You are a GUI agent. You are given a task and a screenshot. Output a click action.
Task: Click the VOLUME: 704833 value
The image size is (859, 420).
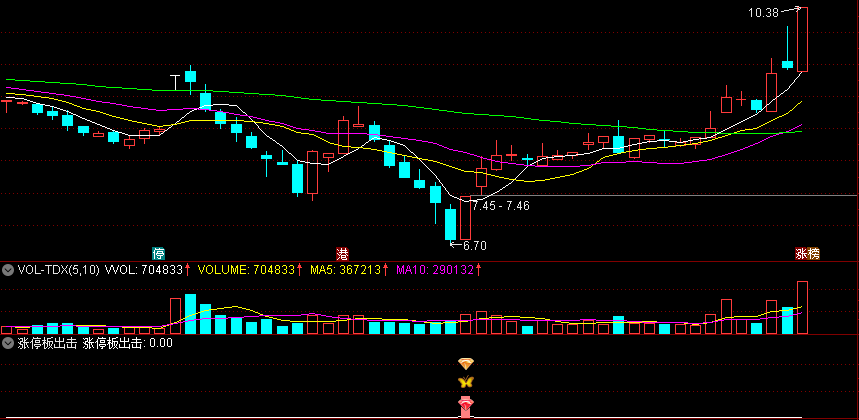246,269
